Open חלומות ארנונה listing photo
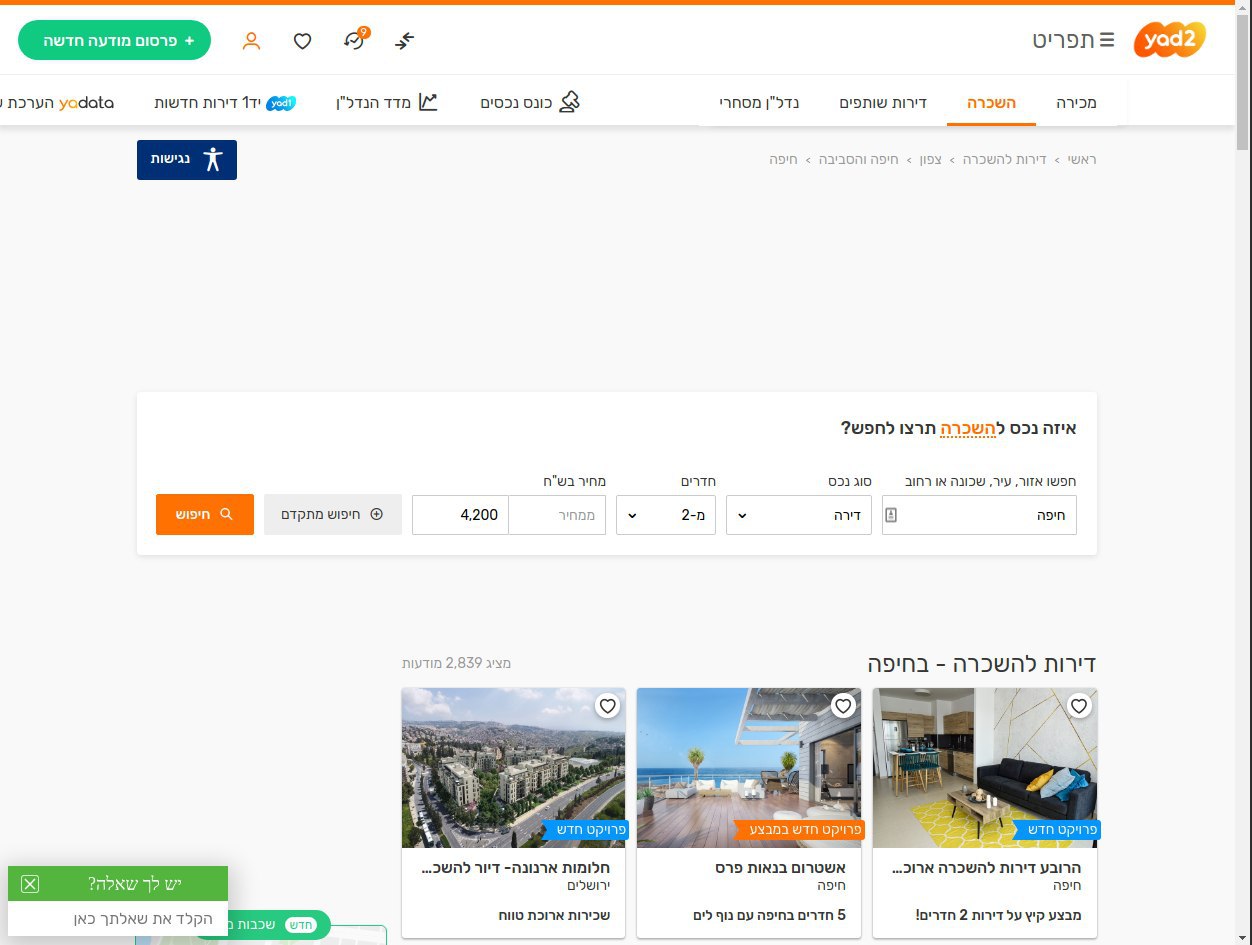Image resolution: width=1252 pixels, height=945 pixels. (x=513, y=768)
